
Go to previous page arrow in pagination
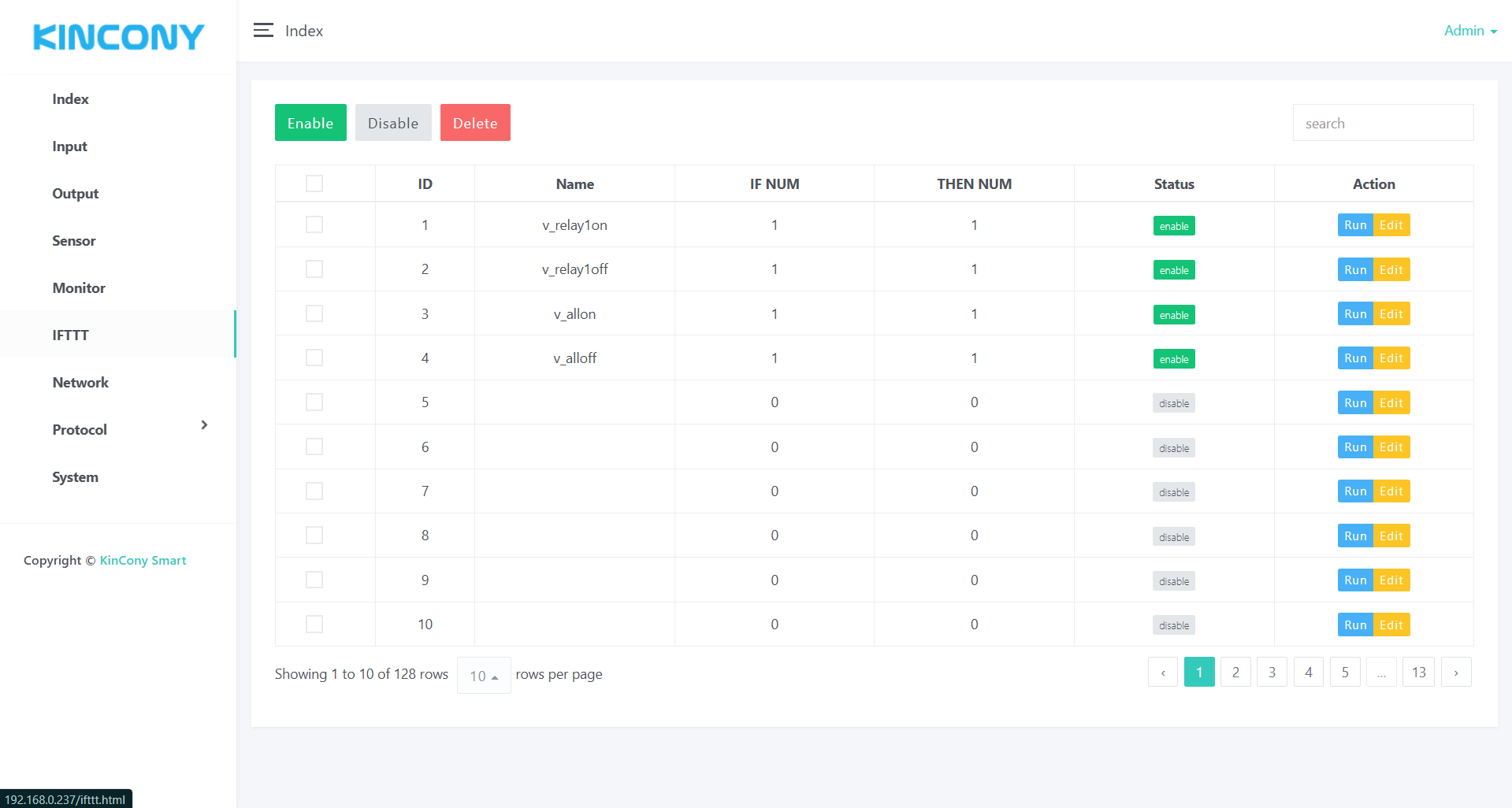click(1162, 673)
